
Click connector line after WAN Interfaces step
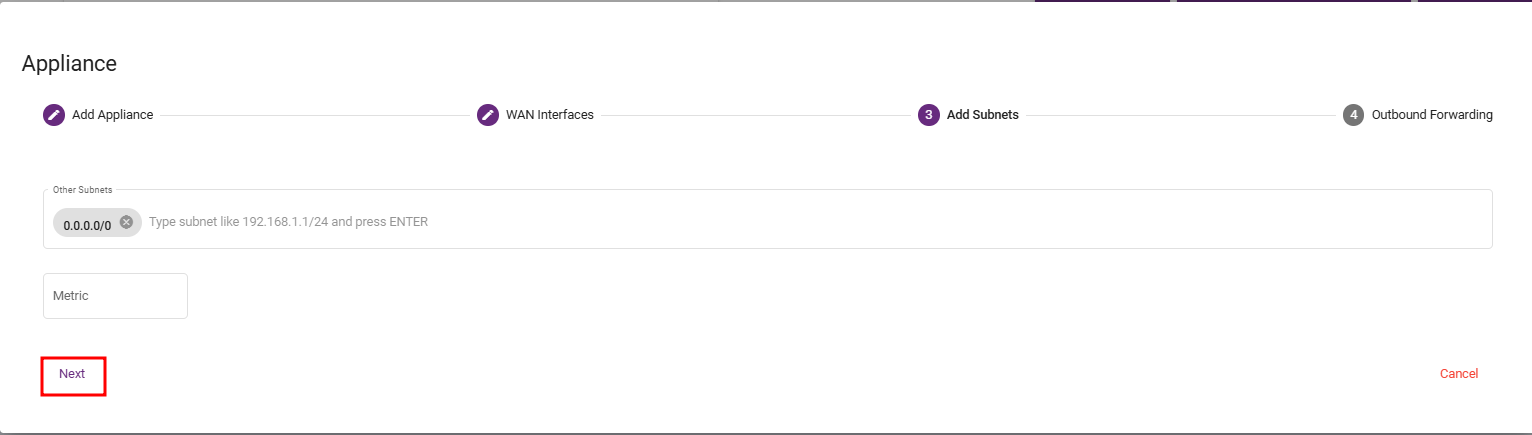pos(755,115)
